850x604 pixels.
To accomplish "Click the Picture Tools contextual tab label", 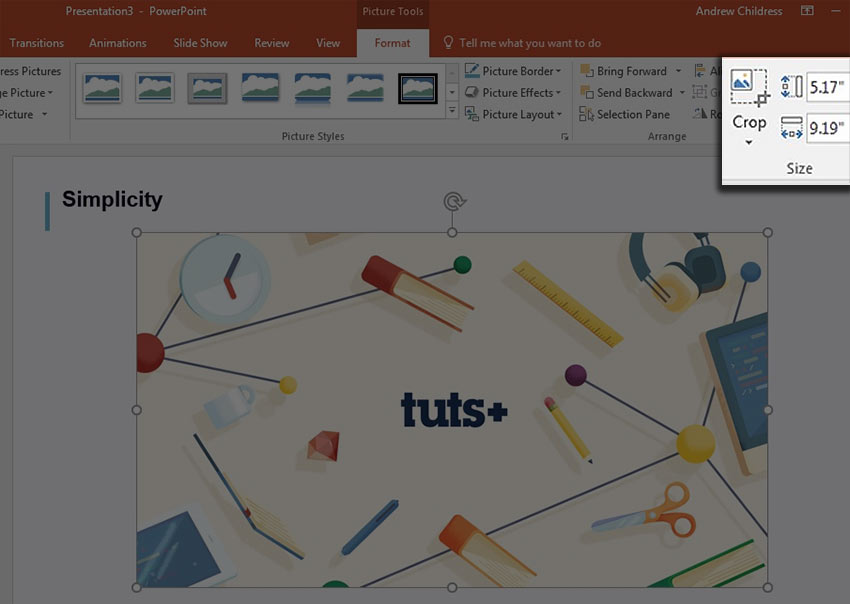I will tap(392, 11).
